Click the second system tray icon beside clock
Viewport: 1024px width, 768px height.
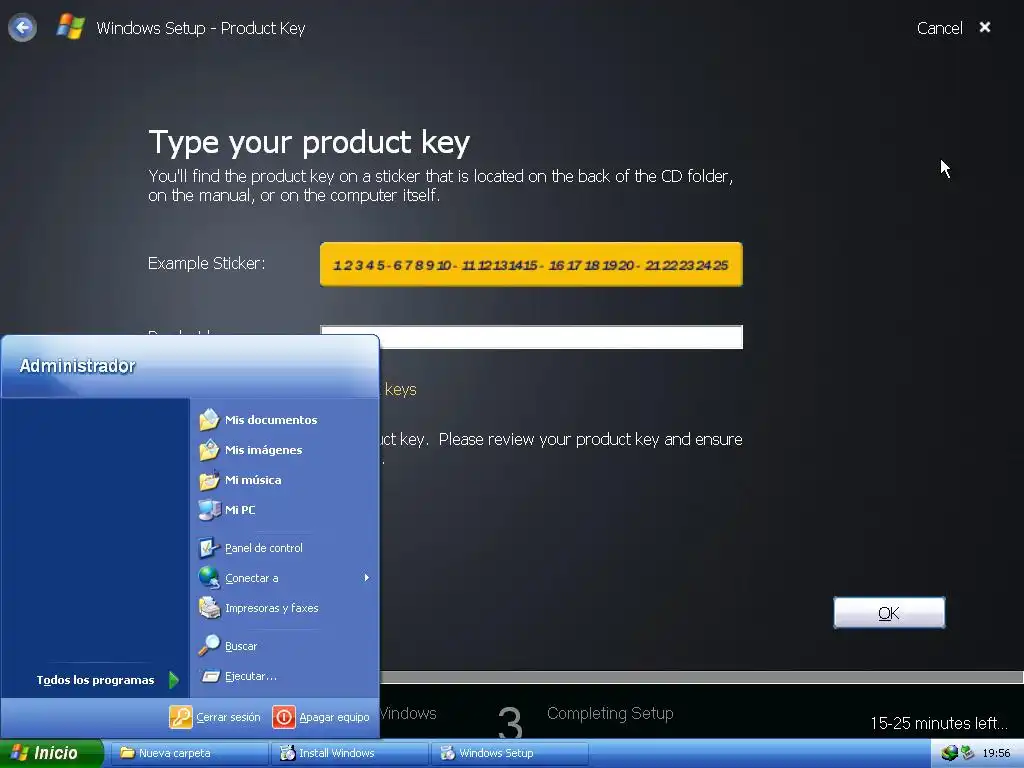pos(968,753)
